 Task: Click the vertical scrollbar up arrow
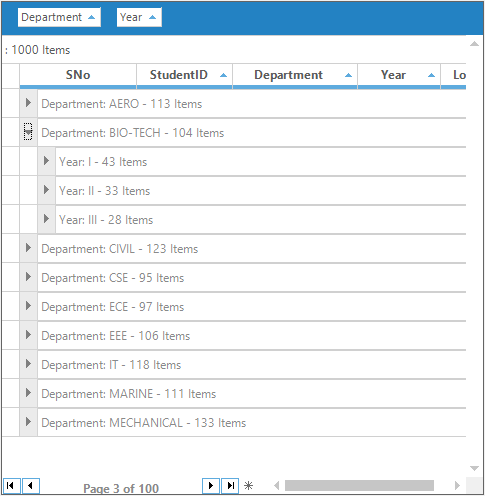click(474, 44)
